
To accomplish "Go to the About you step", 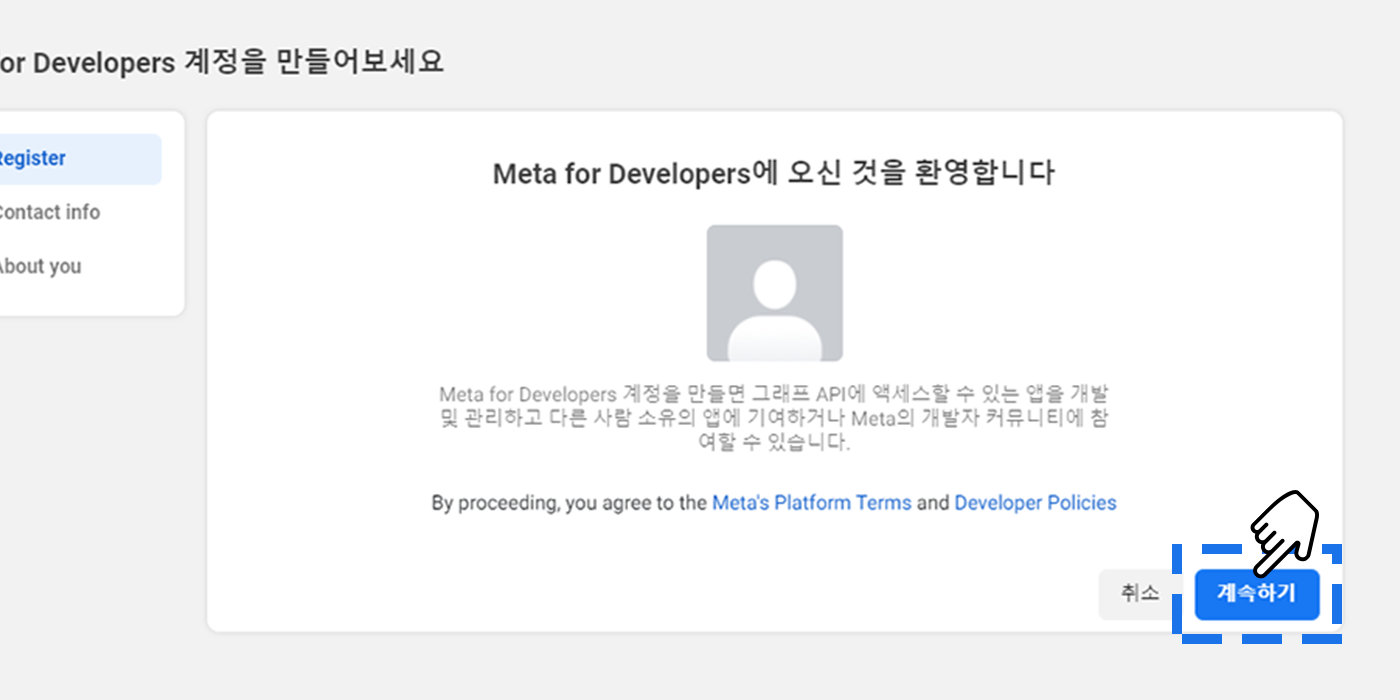I will [39, 267].
